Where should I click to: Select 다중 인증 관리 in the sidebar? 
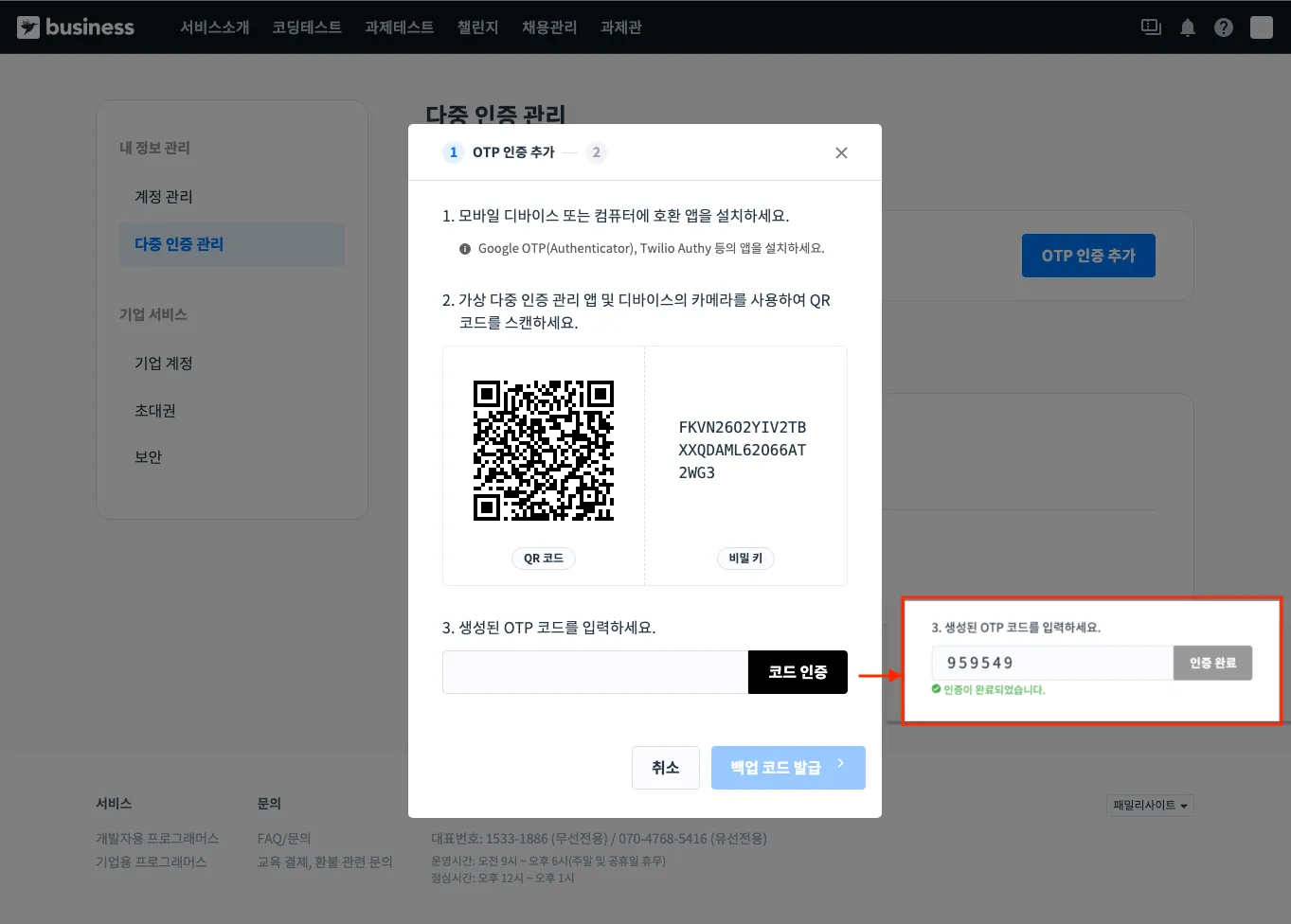pyautogui.click(x=232, y=244)
